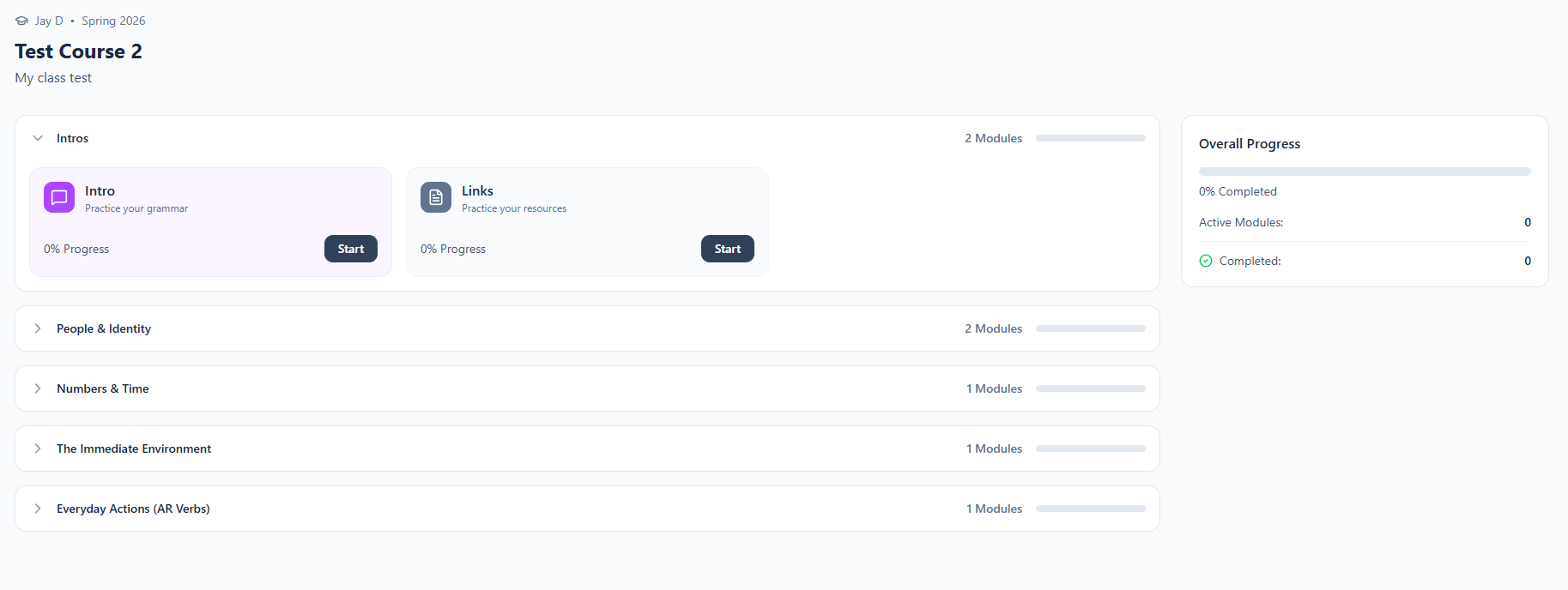Image resolution: width=1568 pixels, height=590 pixels.
Task: Open the Links module card title
Action: 477,190
